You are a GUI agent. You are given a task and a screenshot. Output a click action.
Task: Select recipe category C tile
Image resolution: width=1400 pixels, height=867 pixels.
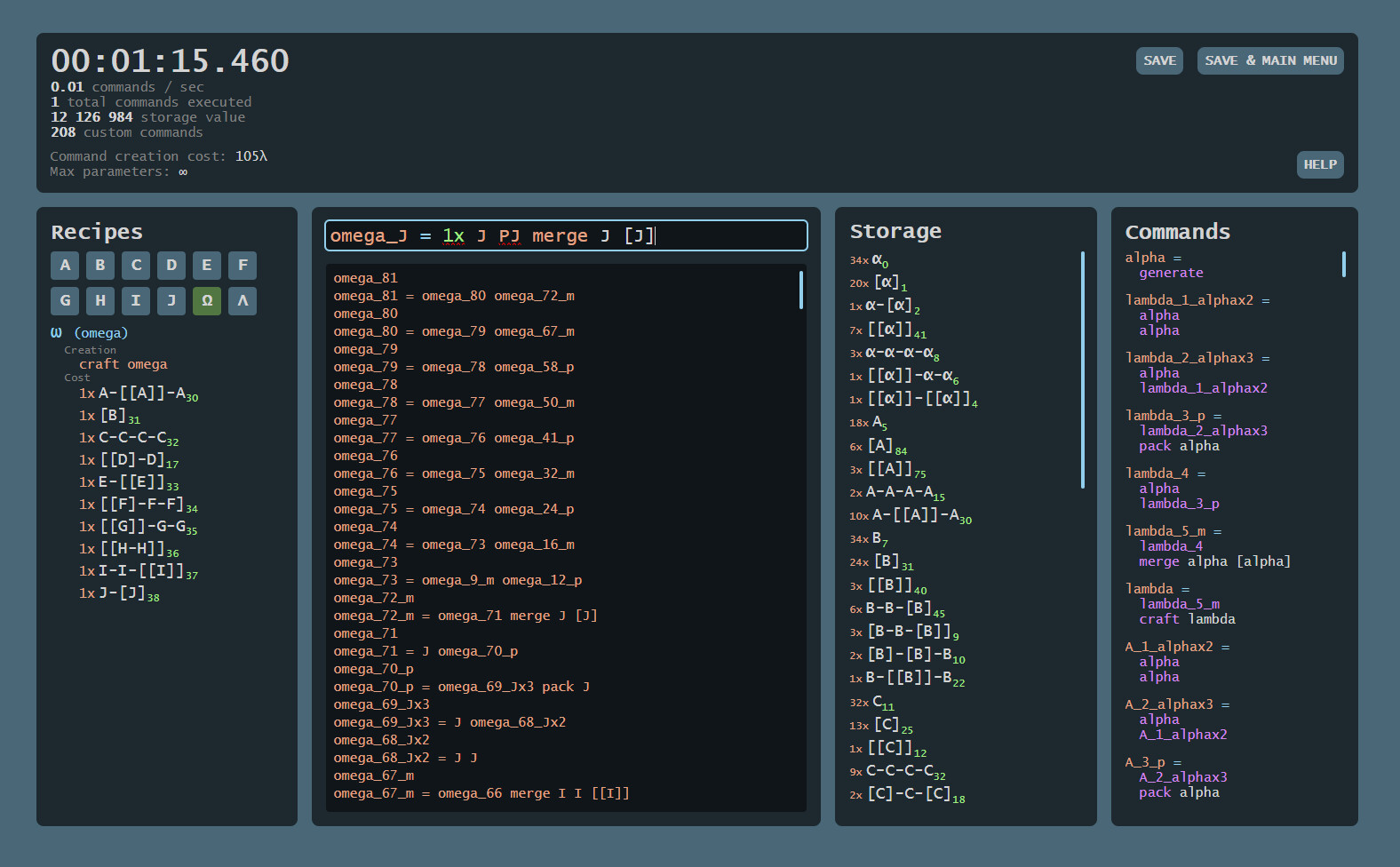[136, 266]
